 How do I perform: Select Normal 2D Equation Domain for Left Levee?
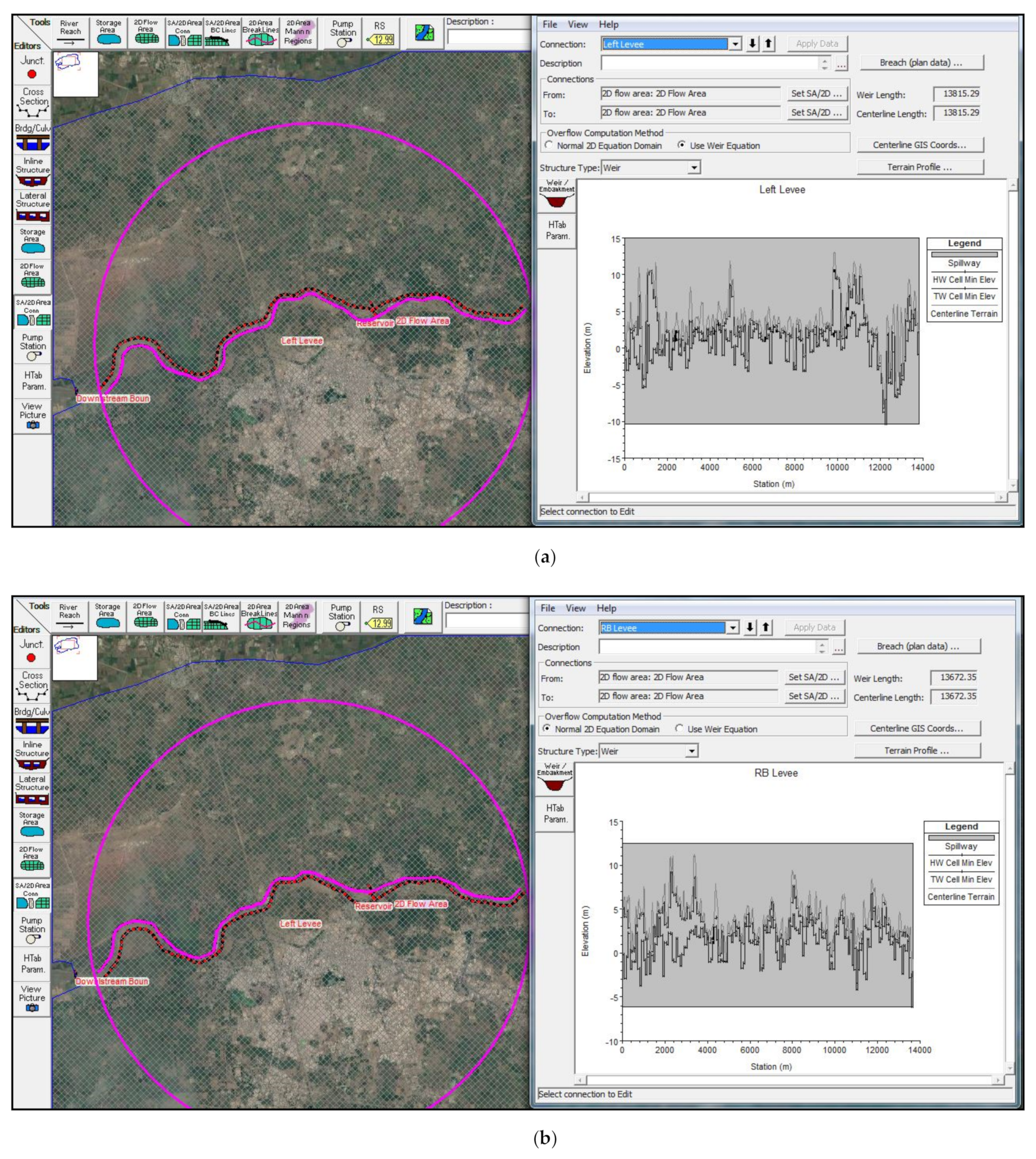pos(549,145)
